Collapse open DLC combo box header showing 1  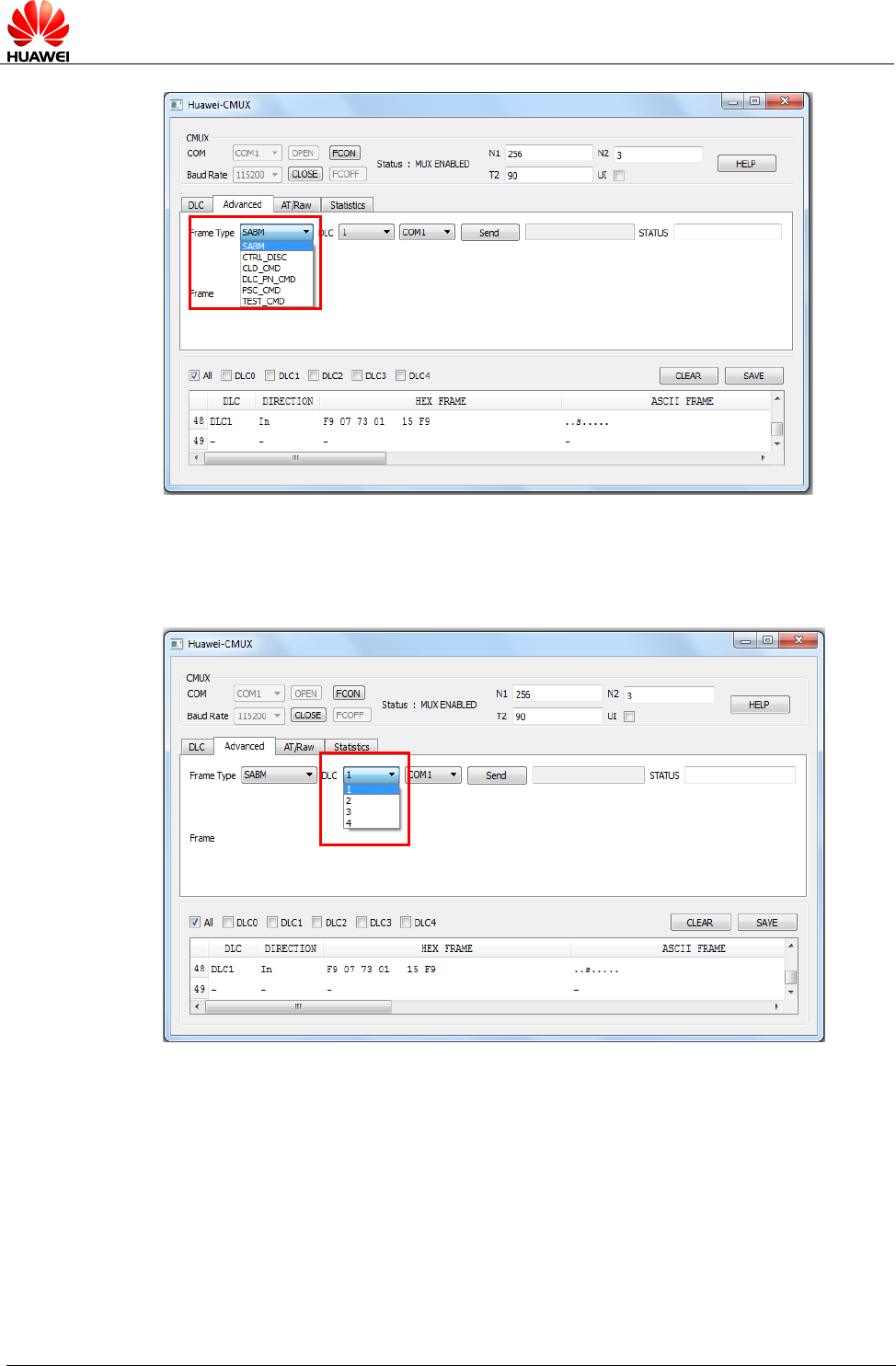[372, 775]
